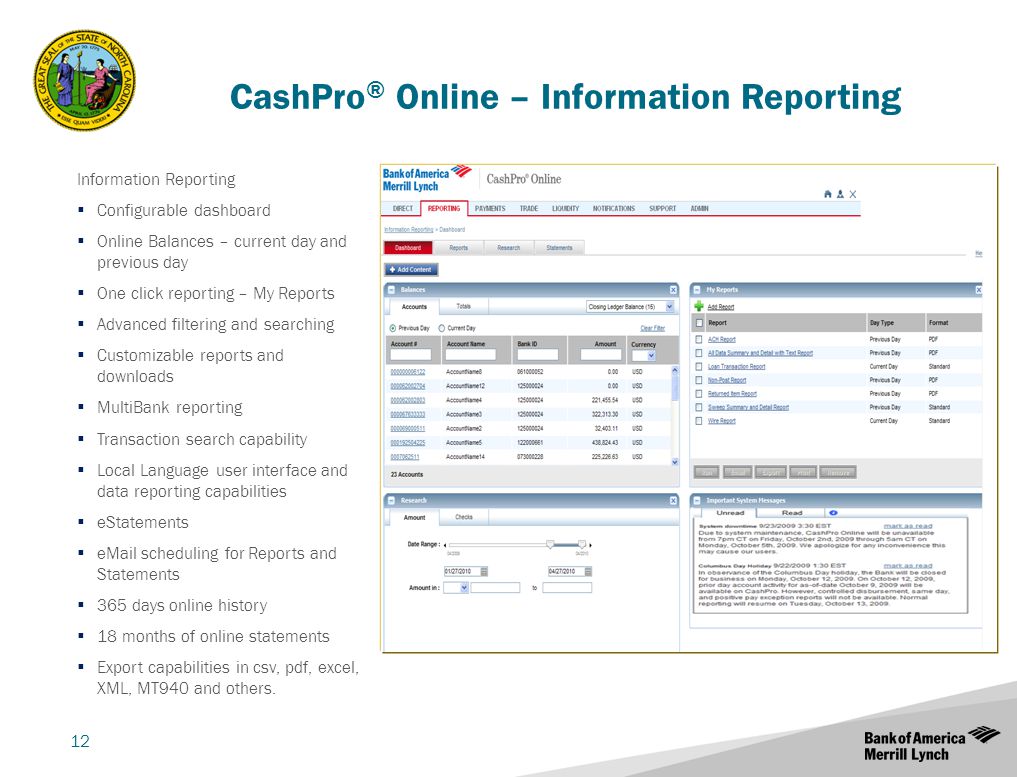Open the Loan Transaction Report link
Screen dimensions: 1017x777
[736, 366]
